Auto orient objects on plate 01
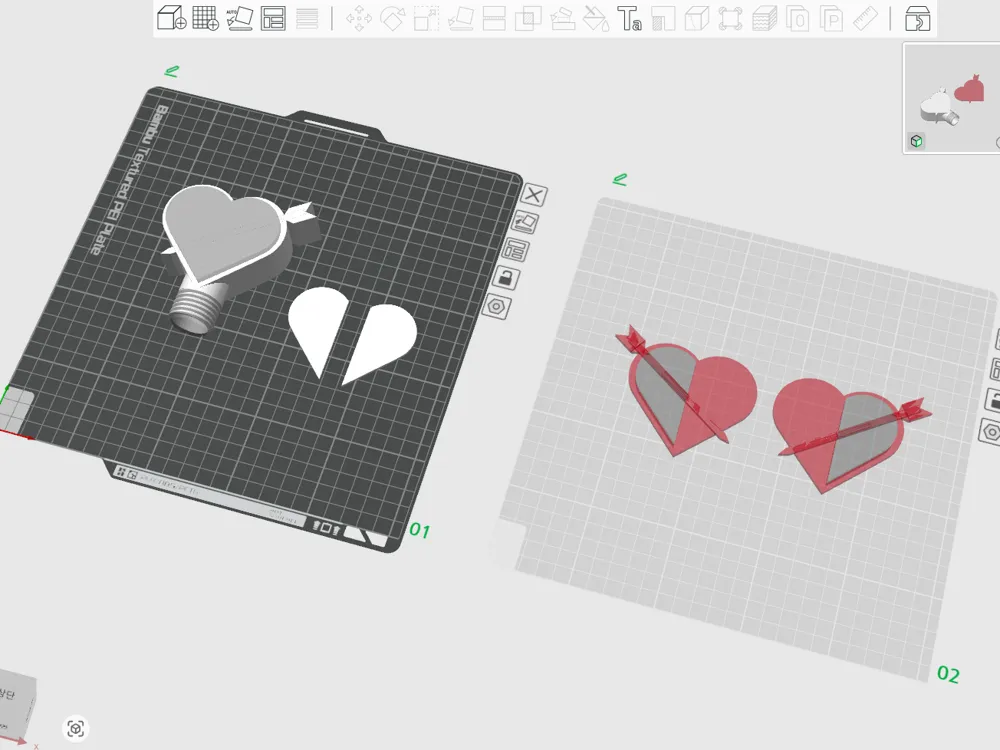The height and width of the screenshot is (750, 1000). click(525, 223)
